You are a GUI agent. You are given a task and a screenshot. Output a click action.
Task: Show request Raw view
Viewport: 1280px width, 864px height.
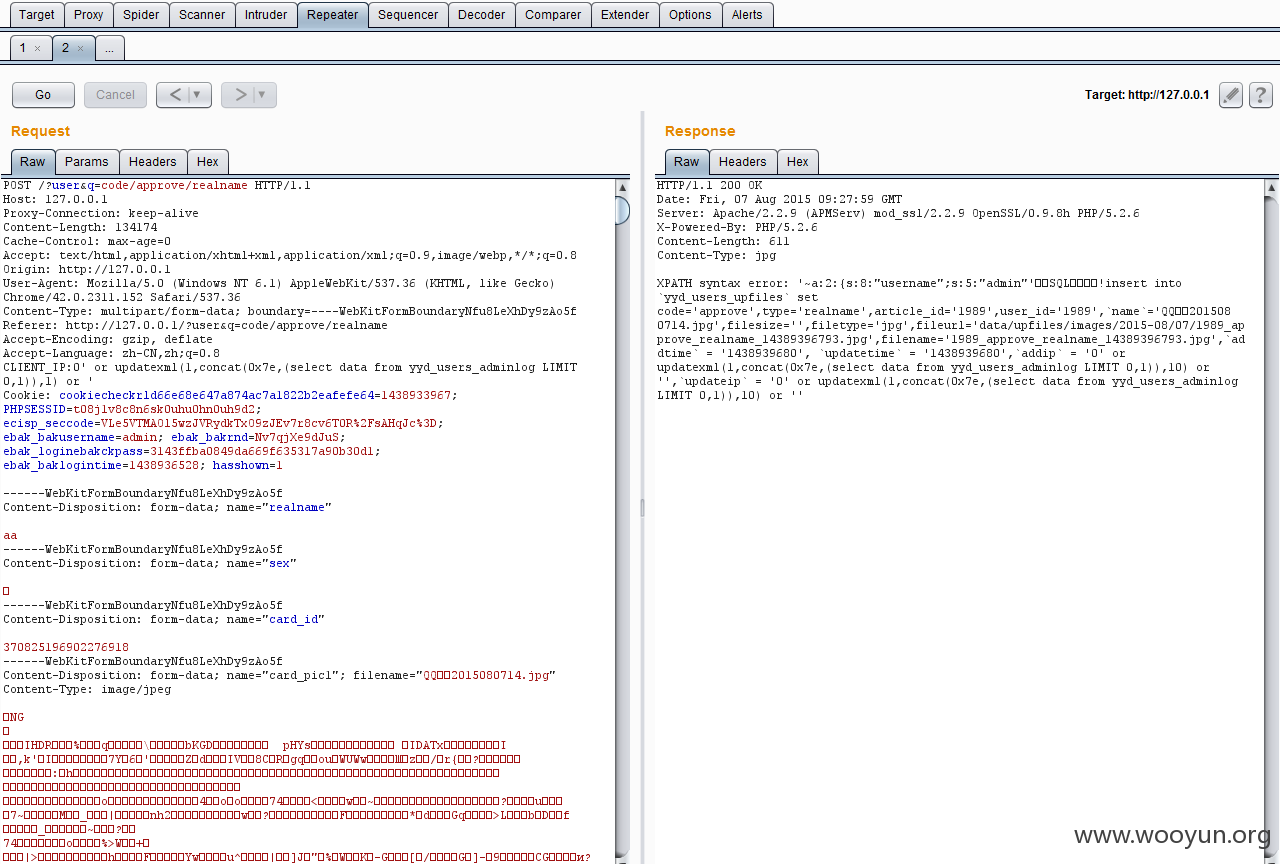33,162
